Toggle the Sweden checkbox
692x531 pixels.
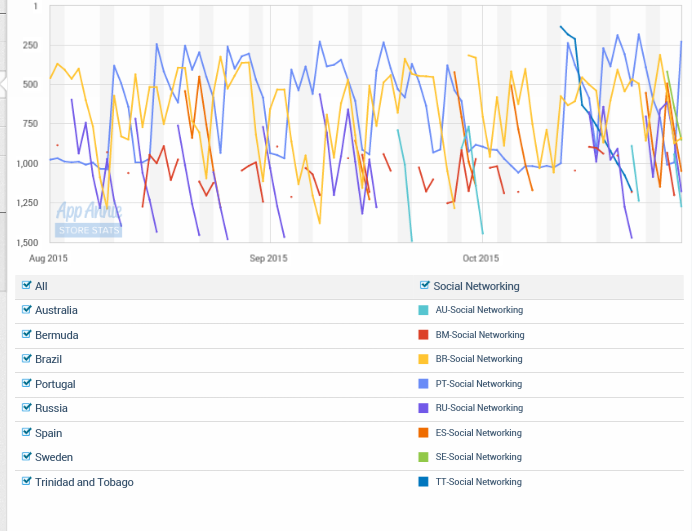pyautogui.click(x=27, y=457)
